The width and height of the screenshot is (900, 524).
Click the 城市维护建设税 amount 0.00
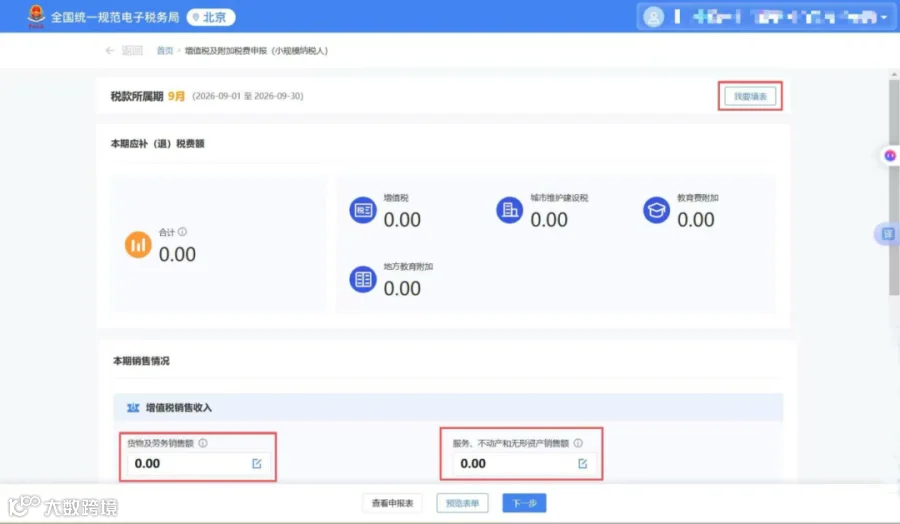tap(549, 220)
